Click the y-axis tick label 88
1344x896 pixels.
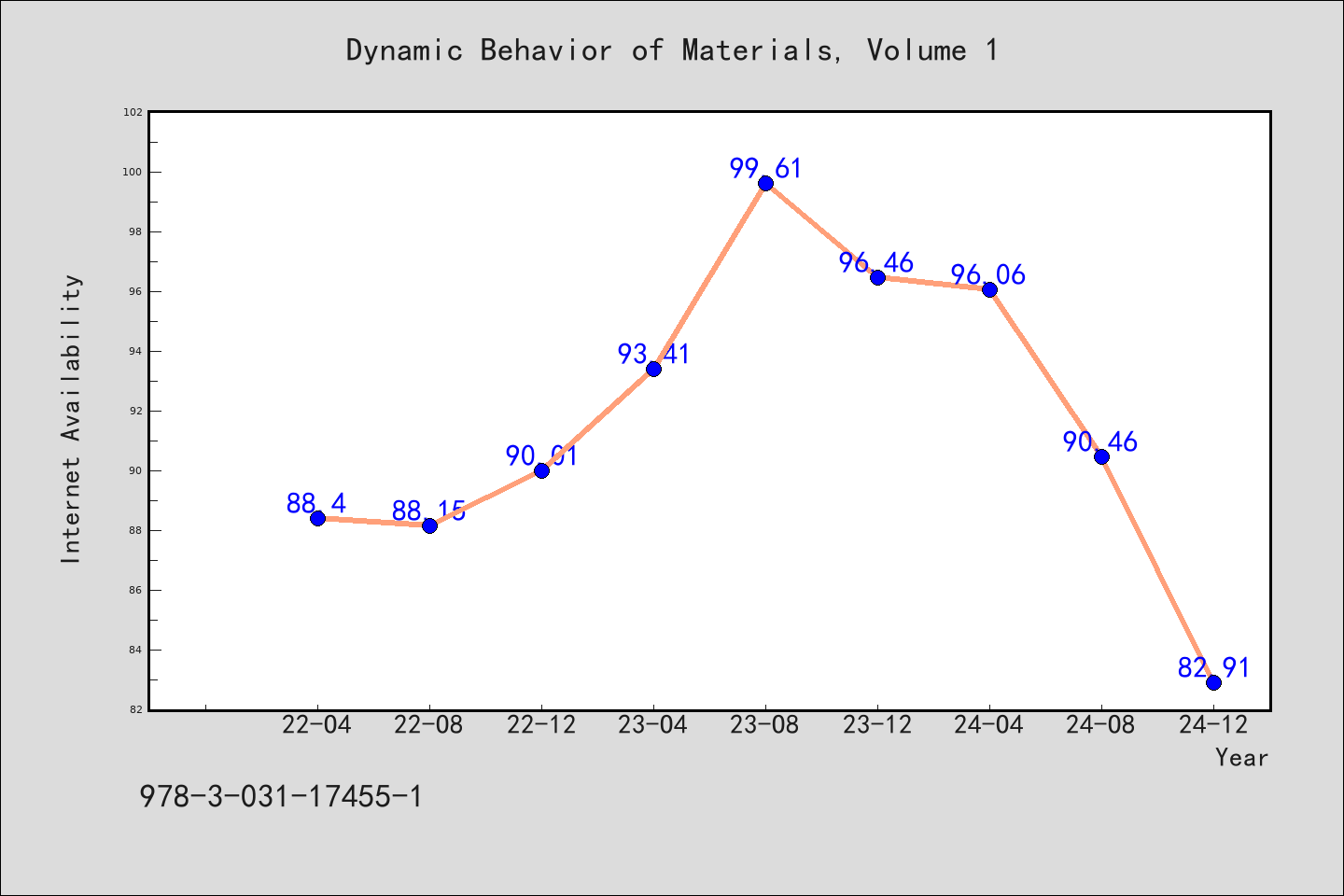[136, 530]
